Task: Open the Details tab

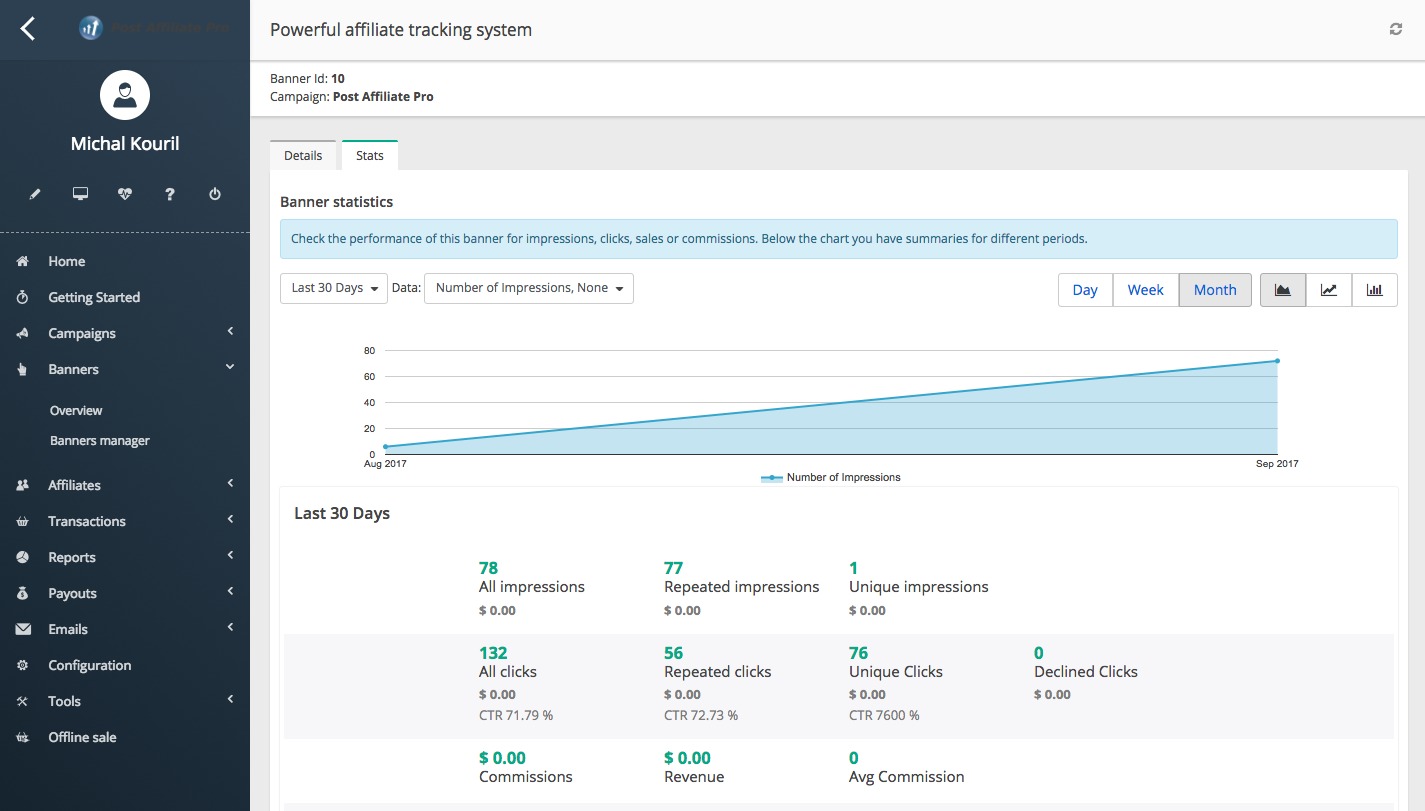Action: 303,156
